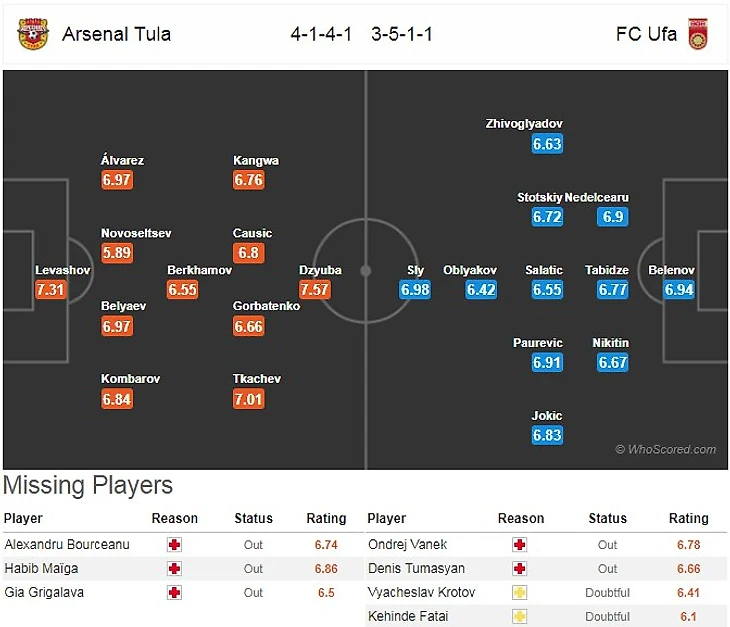Click Belenov's 6.94 rating badge
The image size is (730, 627).
tap(679, 290)
